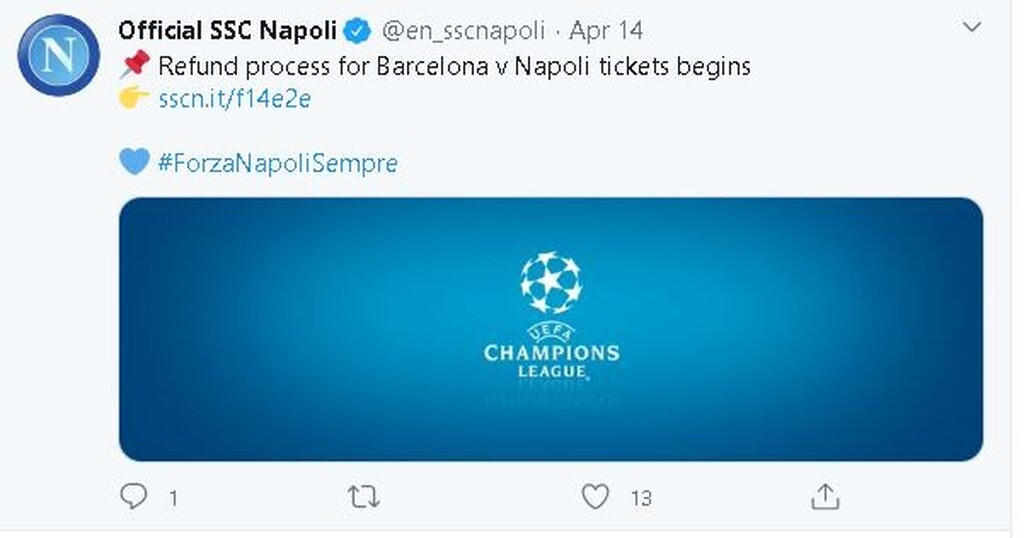Click the red pushpin emoji
This screenshot has width=1024, height=538.
coord(134,67)
